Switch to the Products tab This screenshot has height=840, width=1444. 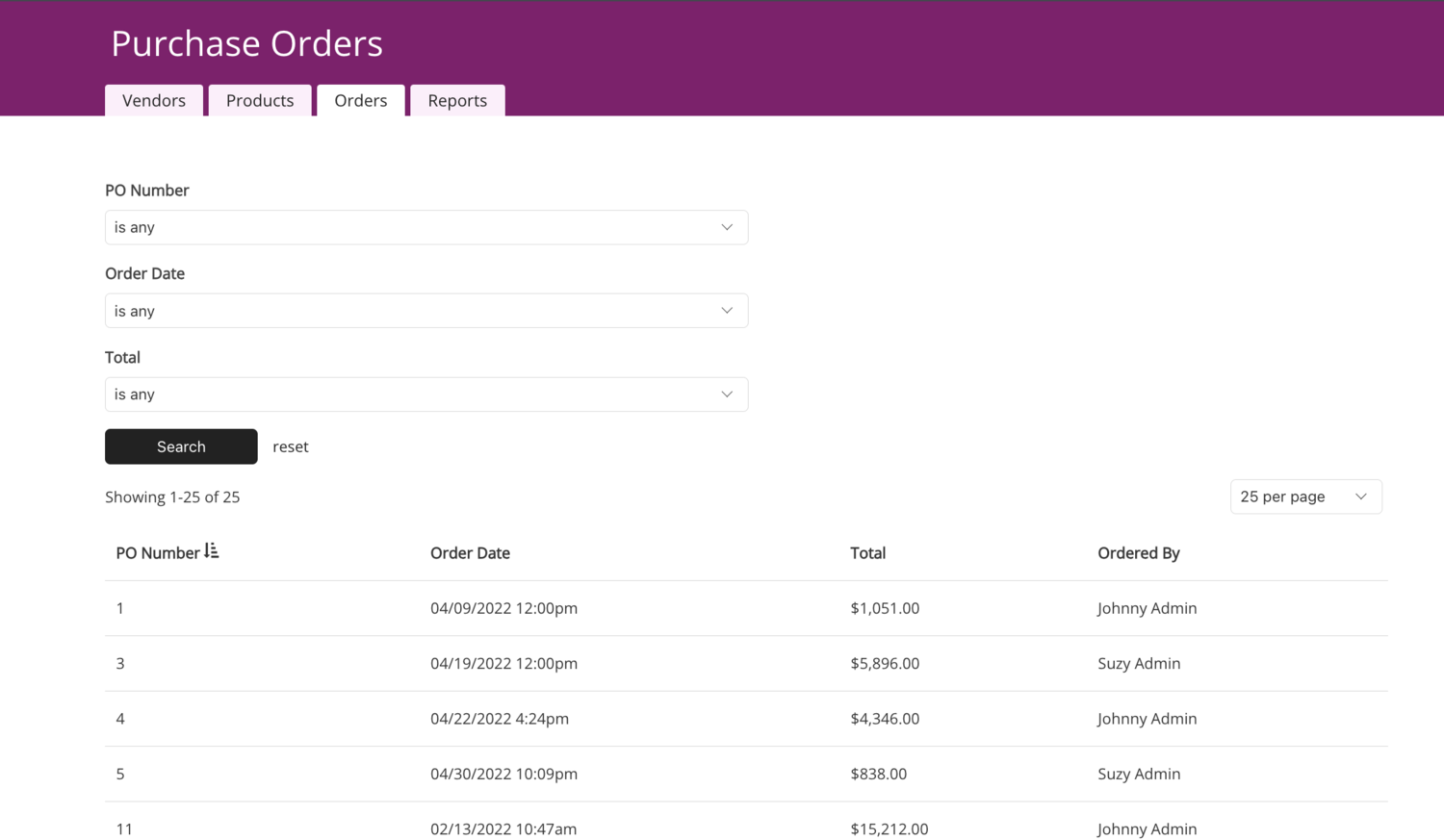click(260, 100)
